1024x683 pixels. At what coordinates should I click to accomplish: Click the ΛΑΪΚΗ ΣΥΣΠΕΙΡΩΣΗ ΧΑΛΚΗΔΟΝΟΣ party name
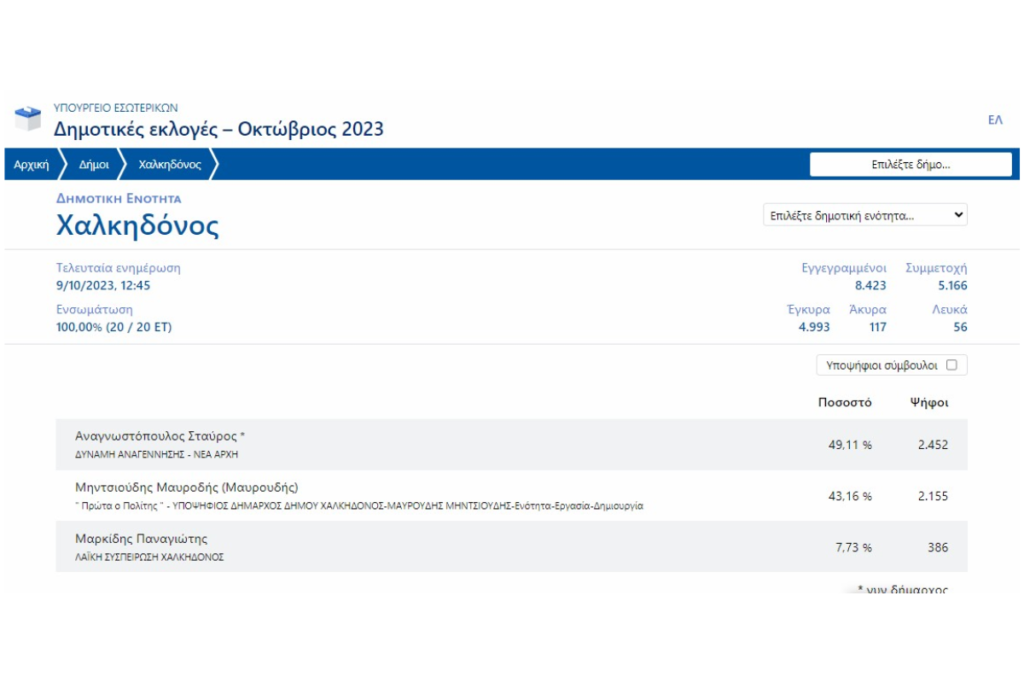[x=149, y=557]
